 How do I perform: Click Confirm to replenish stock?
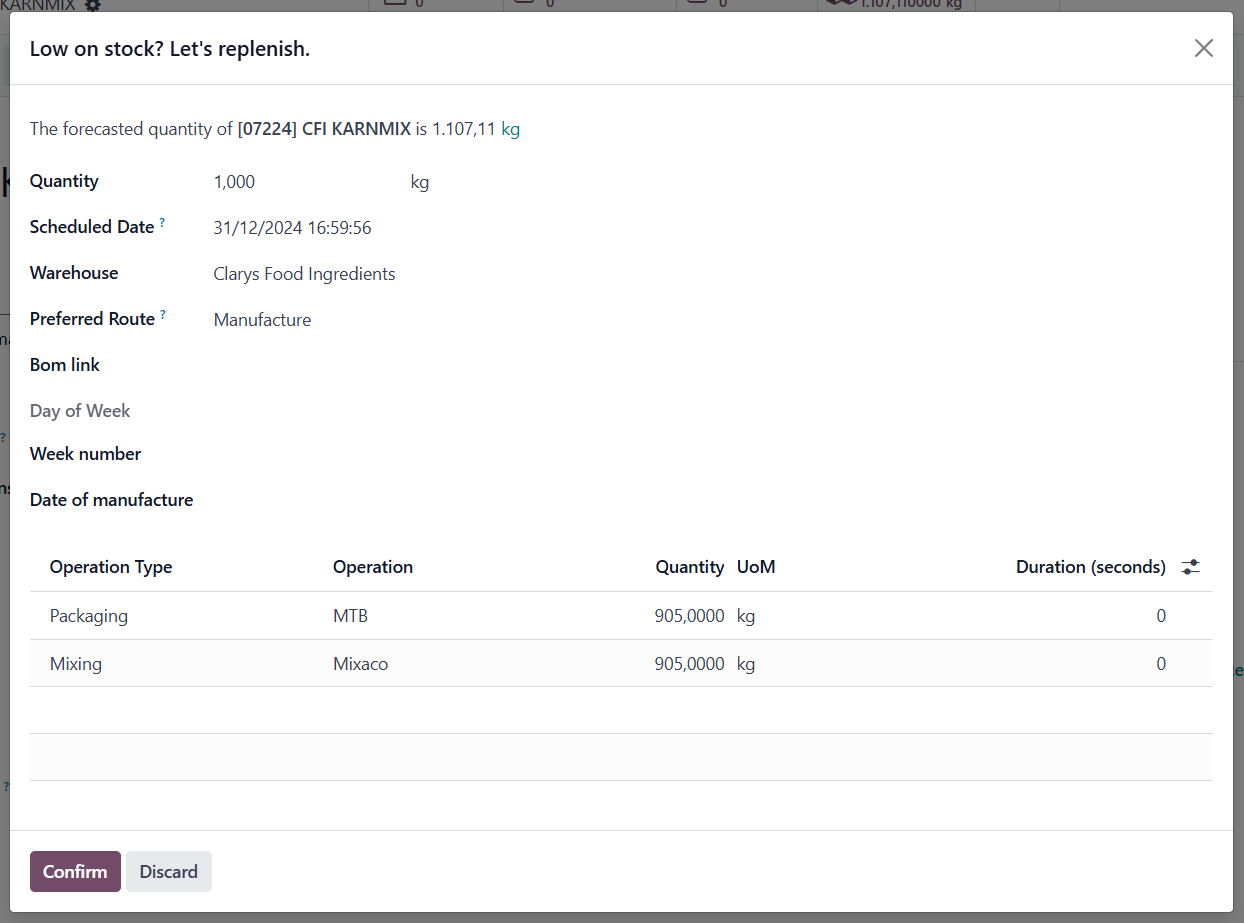[75, 871]
